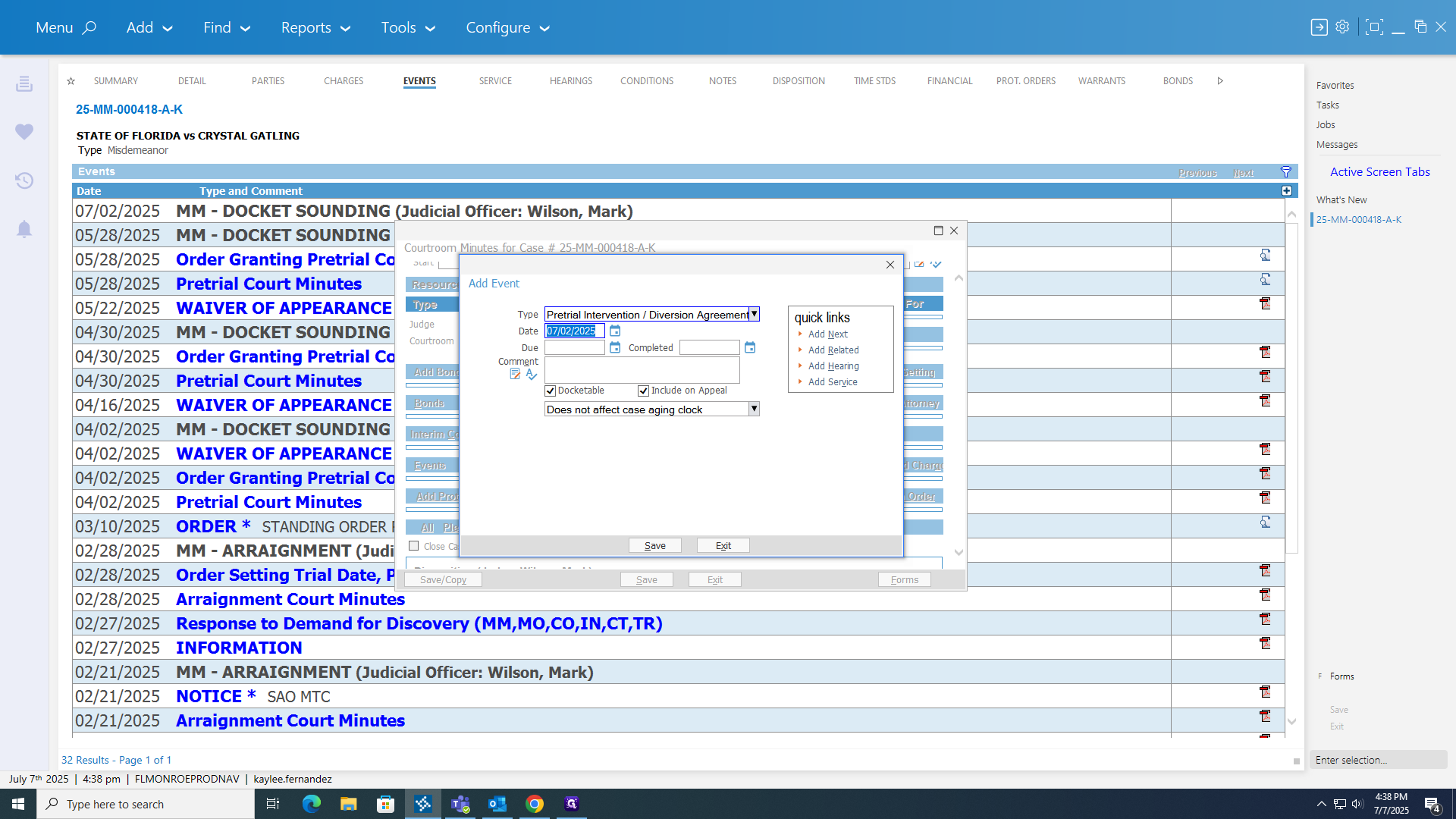The height and width of the screenshot is (819, 1456).
Task: Switch to the CHARGES tab
Action: [x=344, y=81]
